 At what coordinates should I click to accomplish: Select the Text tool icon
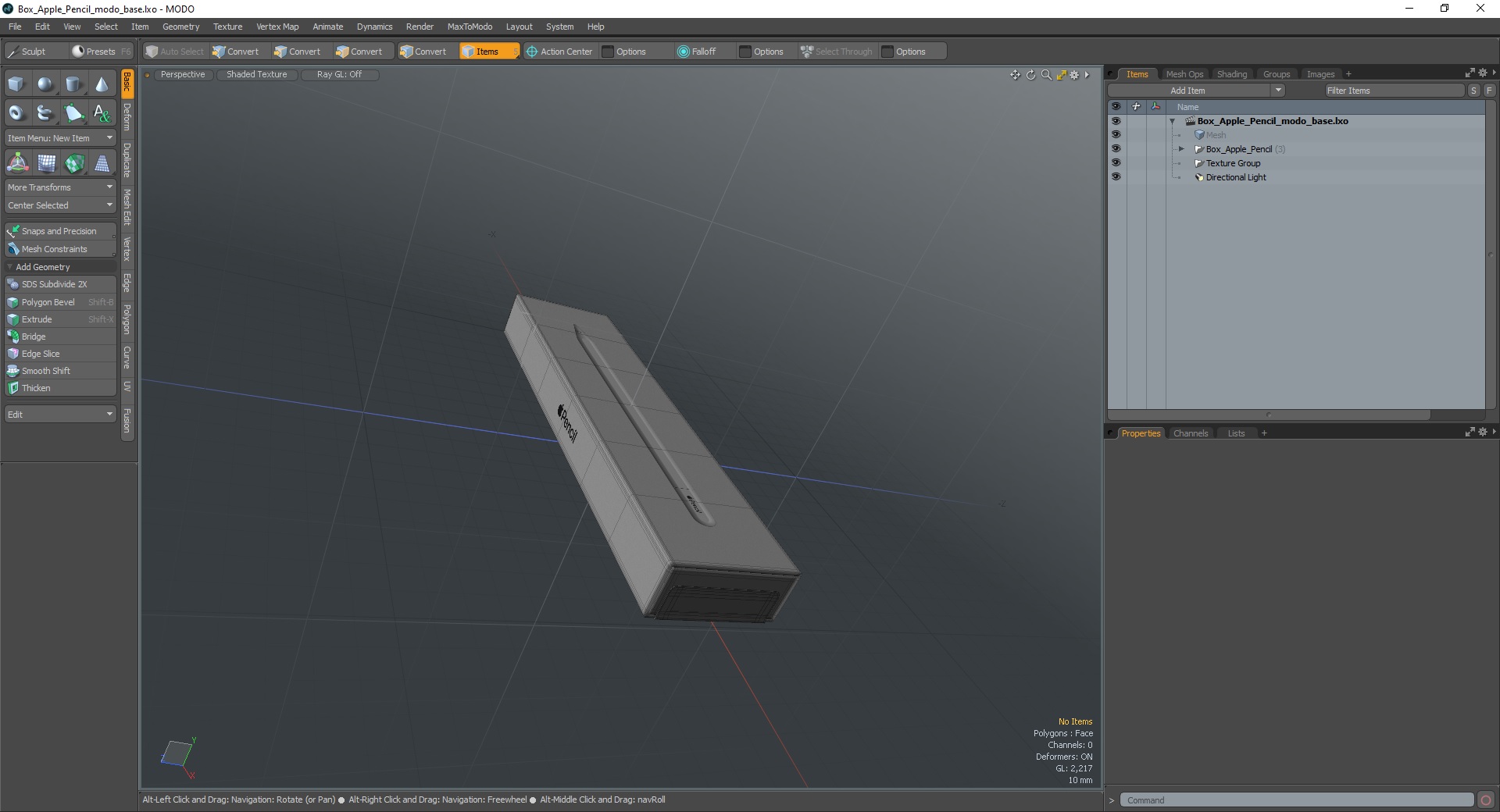(102, 113)
